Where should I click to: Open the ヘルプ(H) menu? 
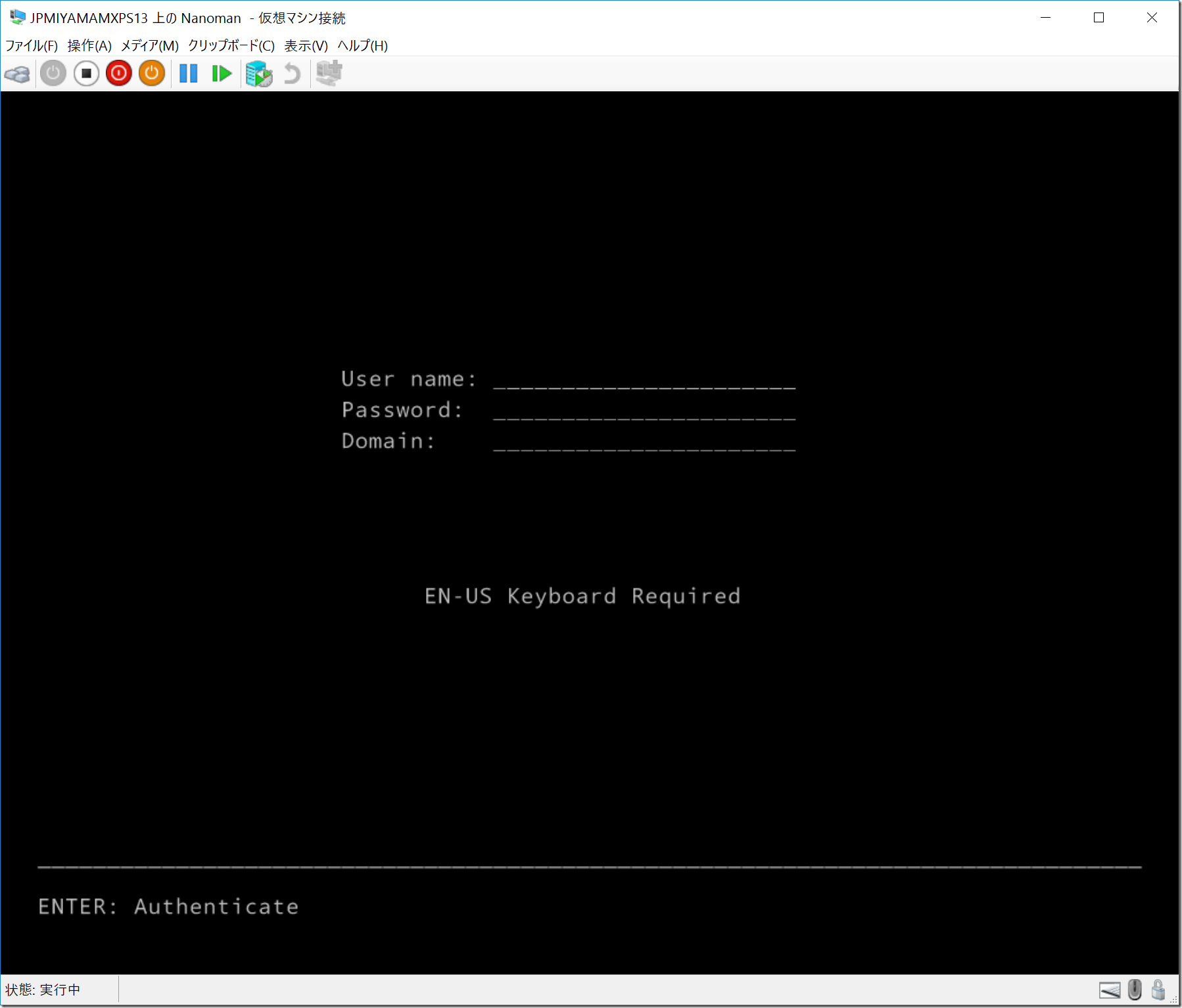[363, 45]
